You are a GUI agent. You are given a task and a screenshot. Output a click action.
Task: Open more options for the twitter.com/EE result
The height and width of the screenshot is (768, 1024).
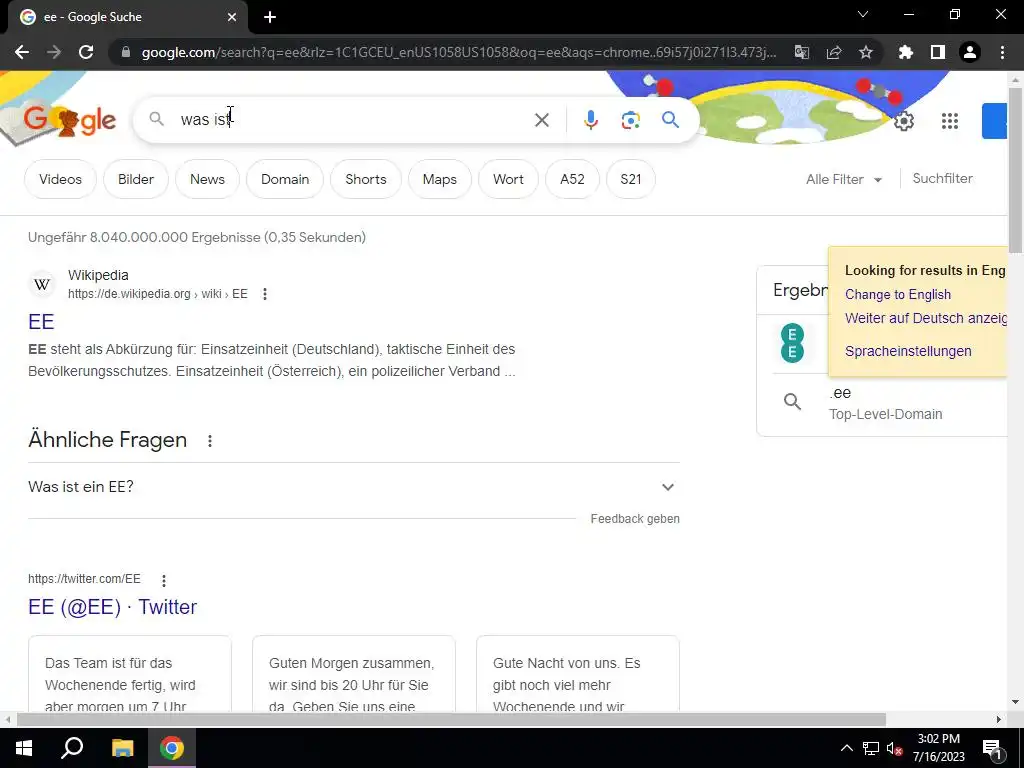(163, 580)
